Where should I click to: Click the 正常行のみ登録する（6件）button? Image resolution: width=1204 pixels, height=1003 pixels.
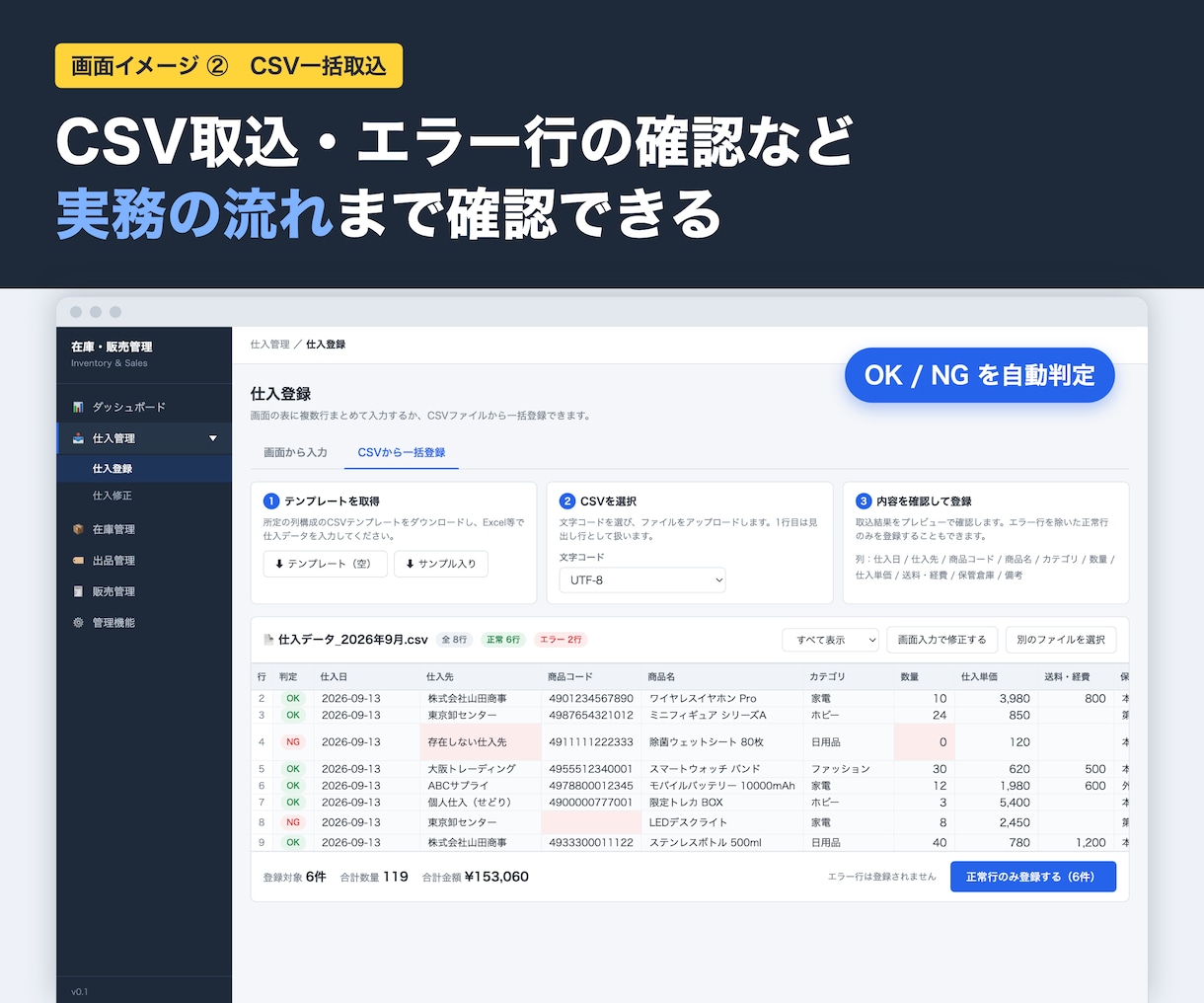(x=1033, y=877)
